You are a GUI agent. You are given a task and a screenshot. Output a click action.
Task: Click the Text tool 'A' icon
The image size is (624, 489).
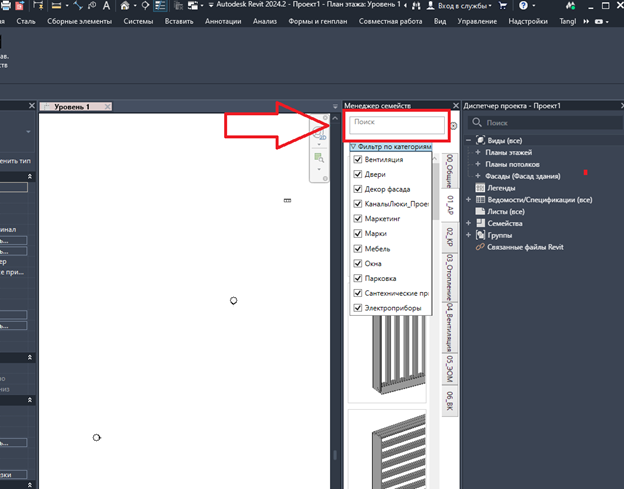(x=106, y=6)
